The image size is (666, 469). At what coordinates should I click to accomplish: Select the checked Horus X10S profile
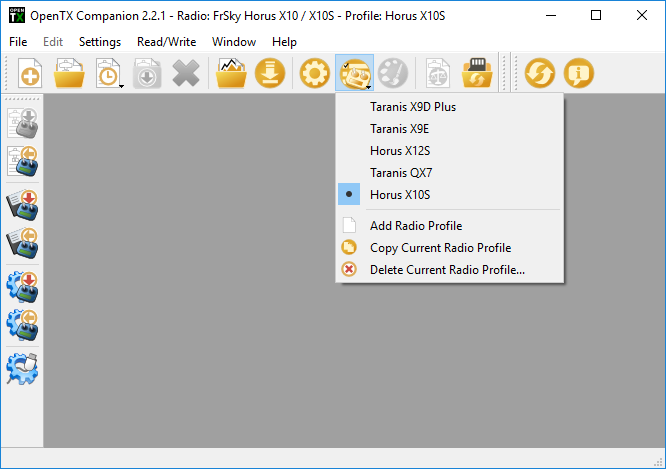449,195
